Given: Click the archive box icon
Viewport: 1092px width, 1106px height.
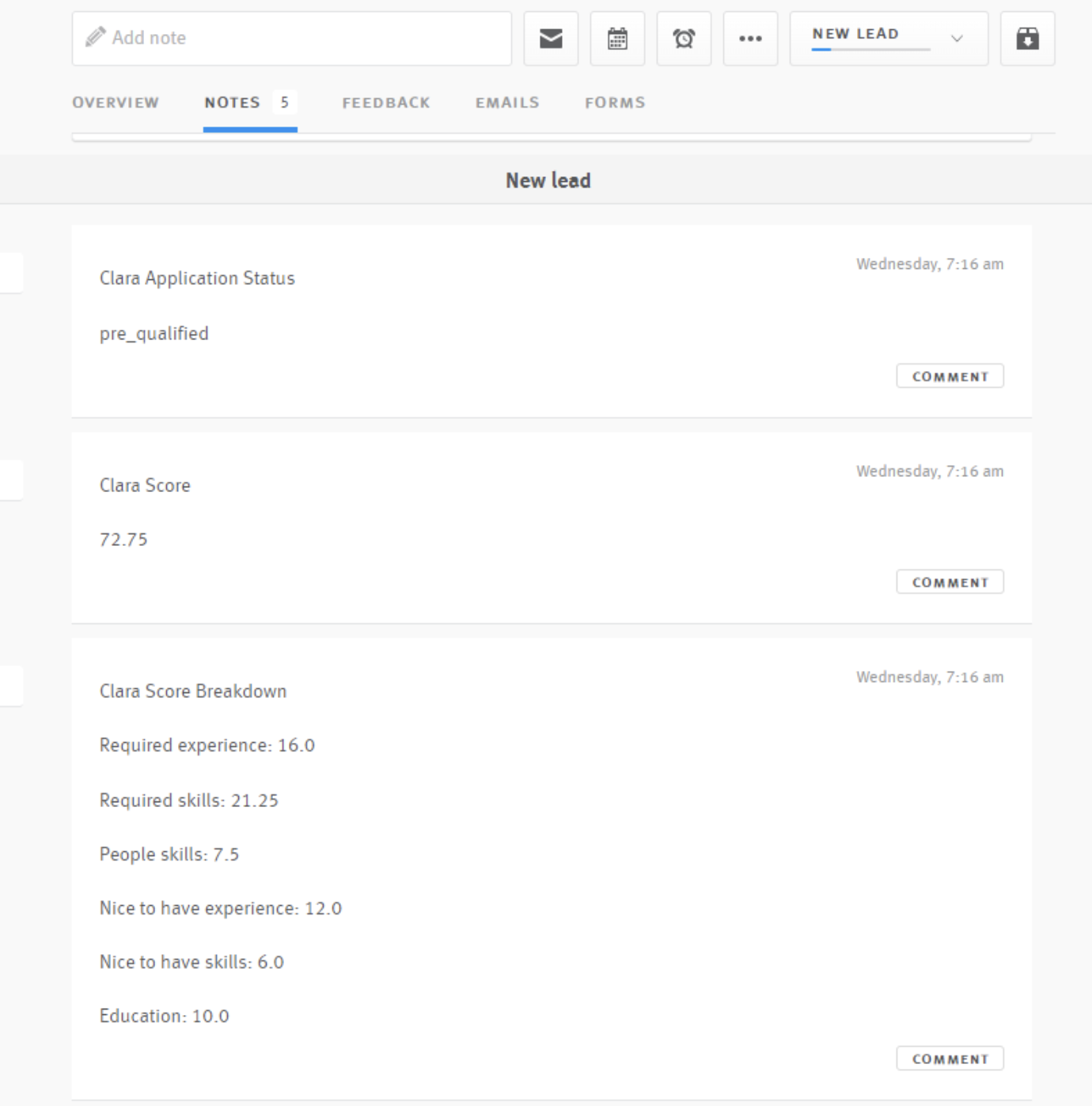Looking at the screenshot, I should (1027, 38).
